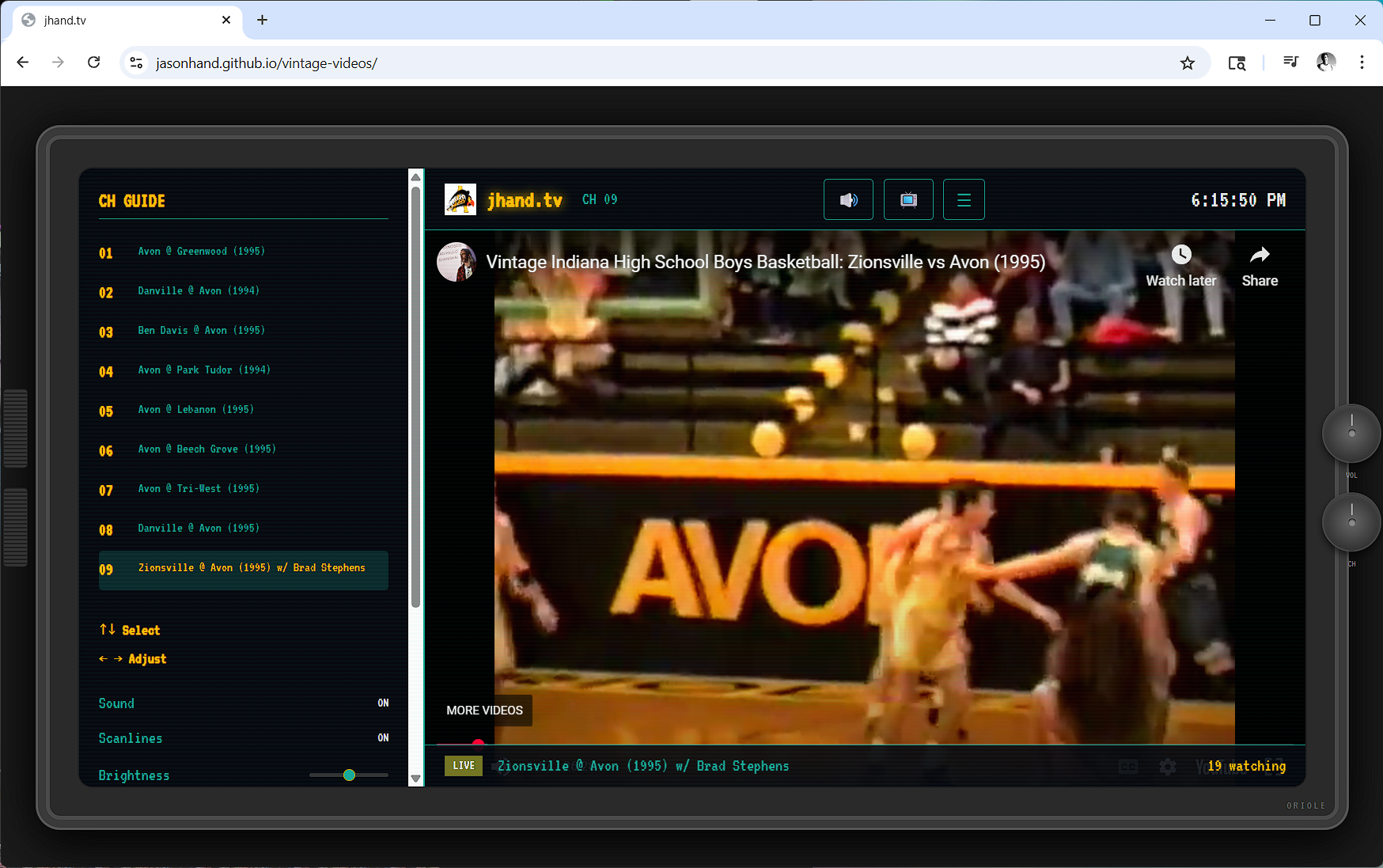
Task: Select channel 05 Avon @ Lebanon
Action: point(196,410)
